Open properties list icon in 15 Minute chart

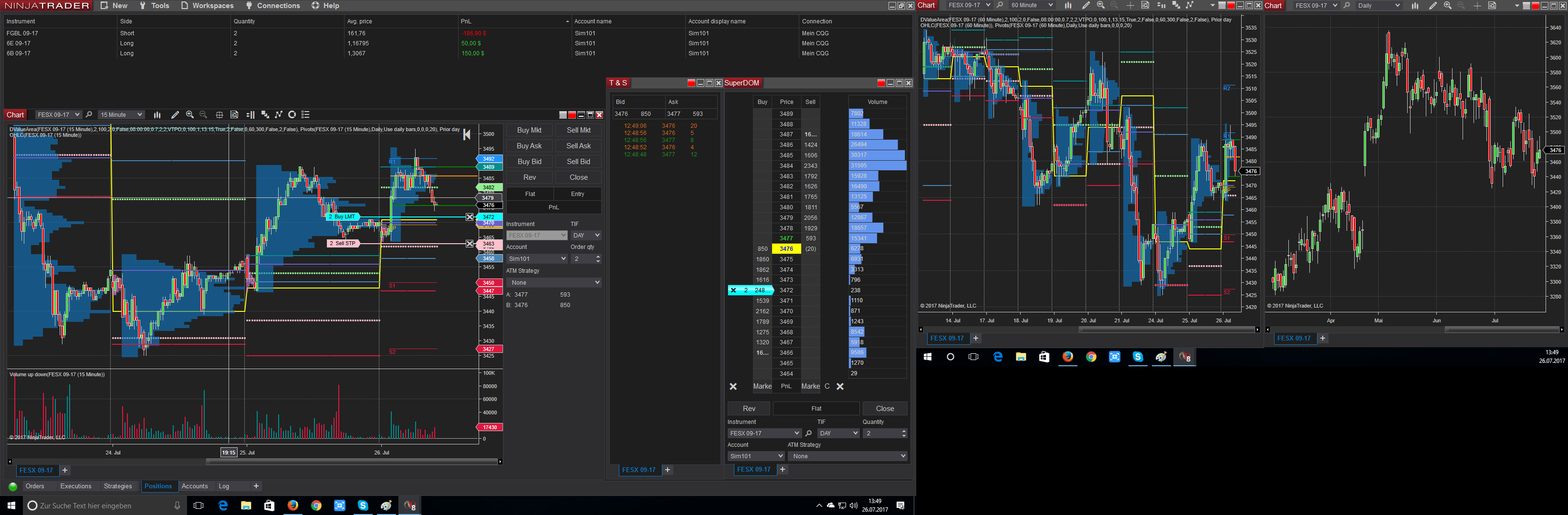point(305,115)
